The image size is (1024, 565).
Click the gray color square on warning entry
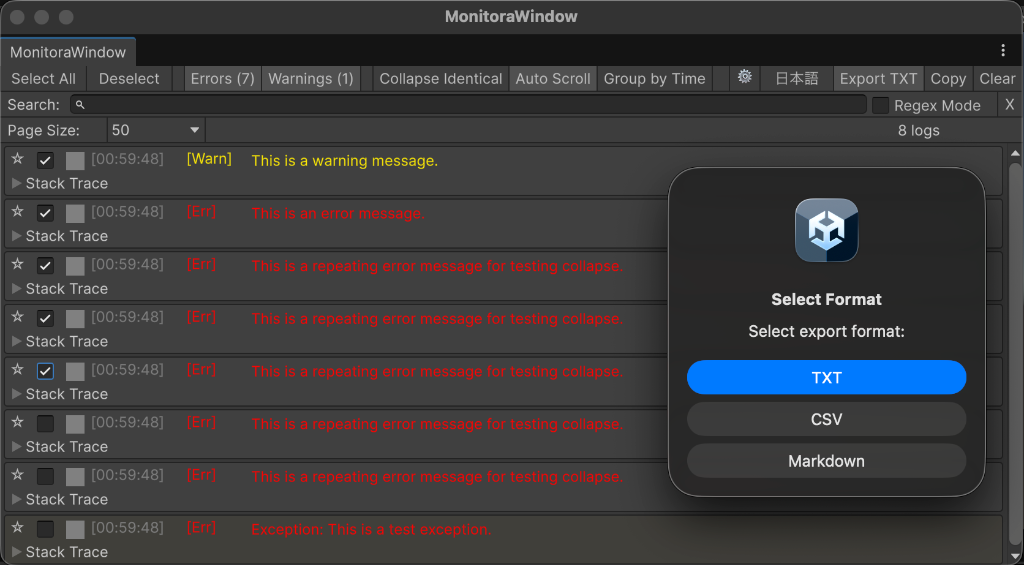(x=75, y=160)
